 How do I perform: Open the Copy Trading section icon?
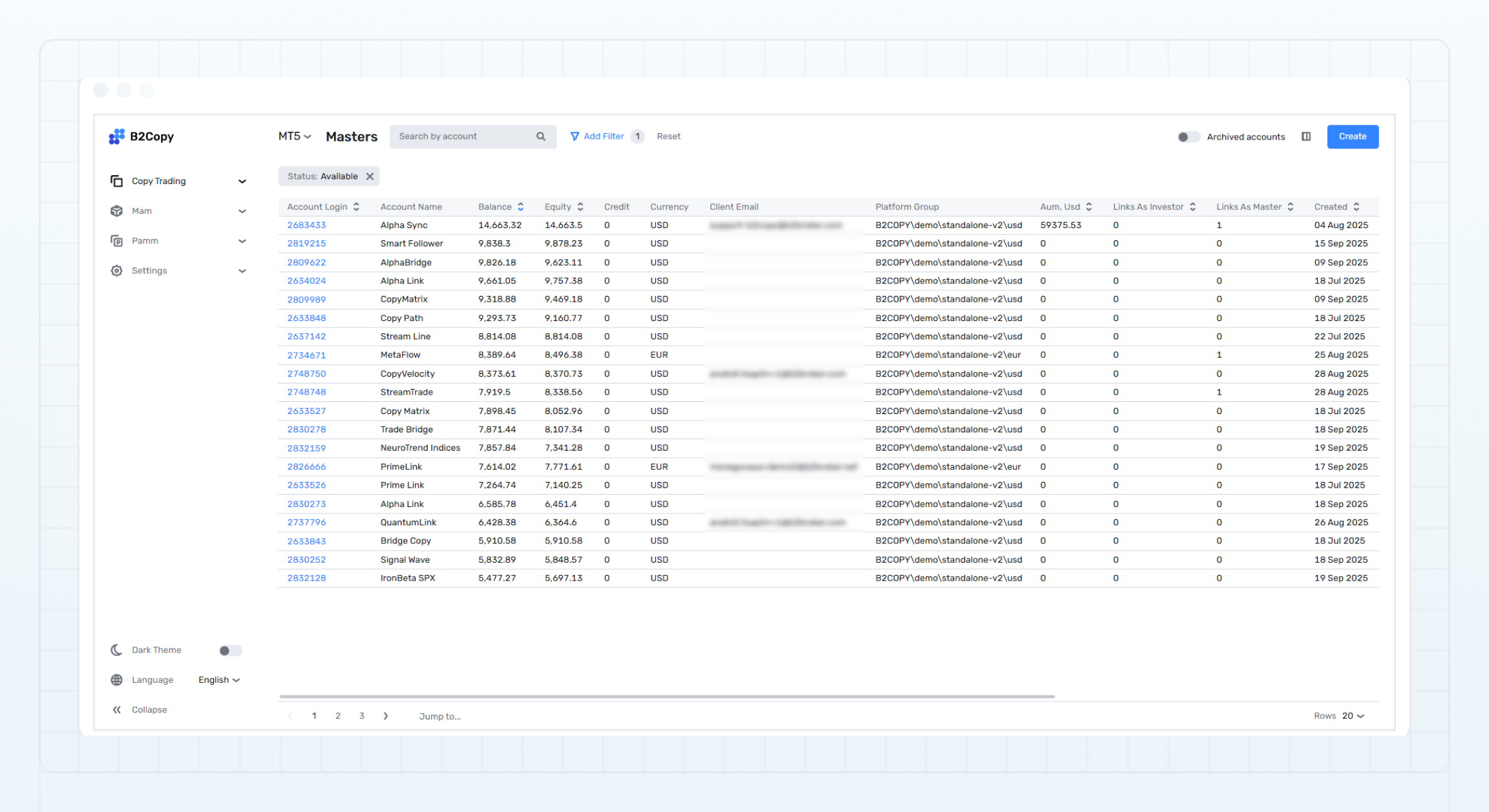[x=117, y=181]
